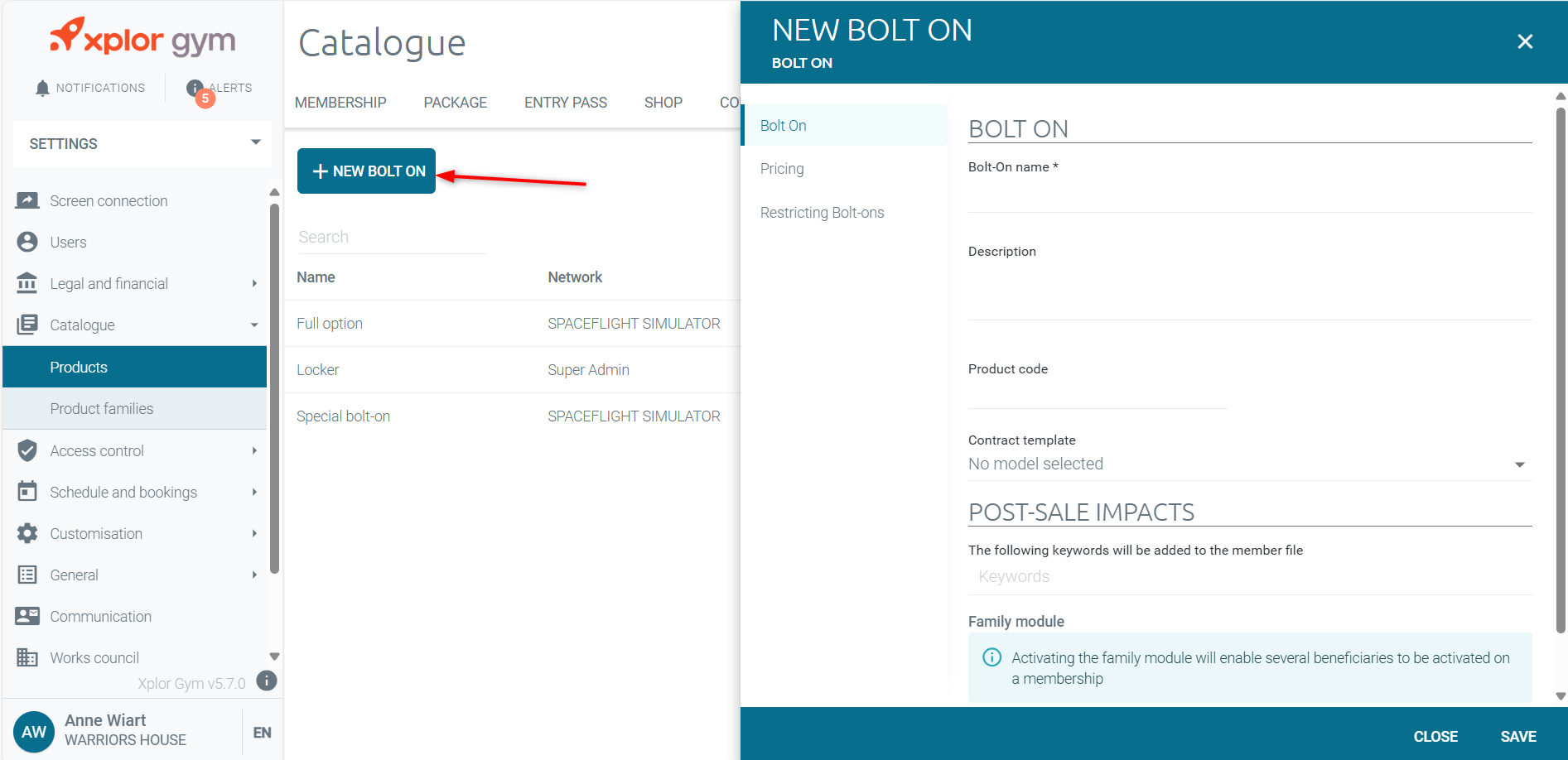This screenshot has height=760, width=1568.
Task: Expand Schedule and bookings submenu
Action: pyautogui.click(x=254, y=492)
